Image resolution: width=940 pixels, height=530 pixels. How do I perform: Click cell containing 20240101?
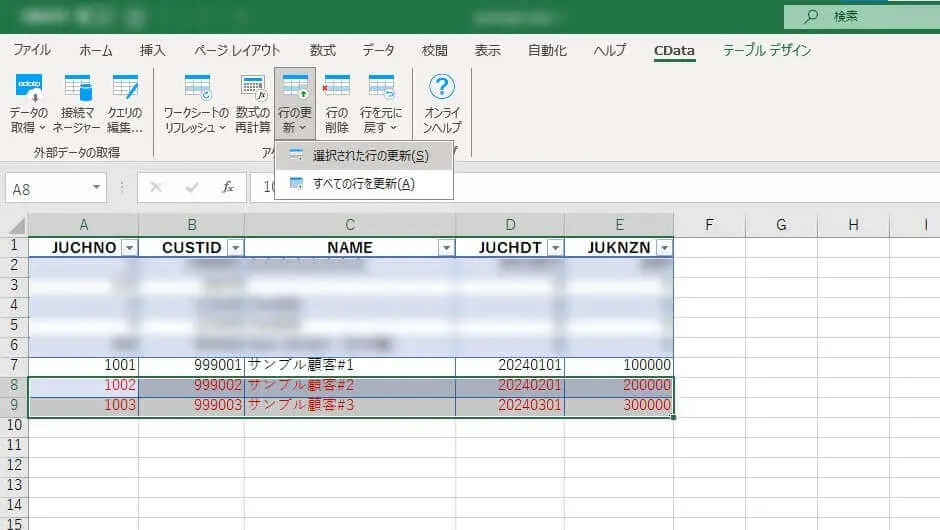click(510, 365)
